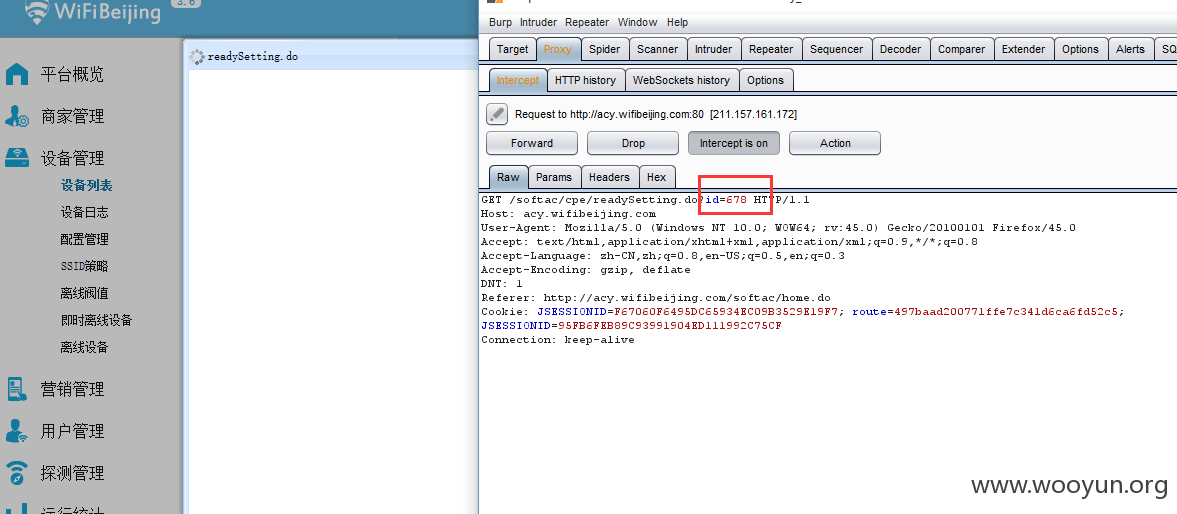
Task: Open 离线设备 in sidebar
Action: (x=85, y=347)
